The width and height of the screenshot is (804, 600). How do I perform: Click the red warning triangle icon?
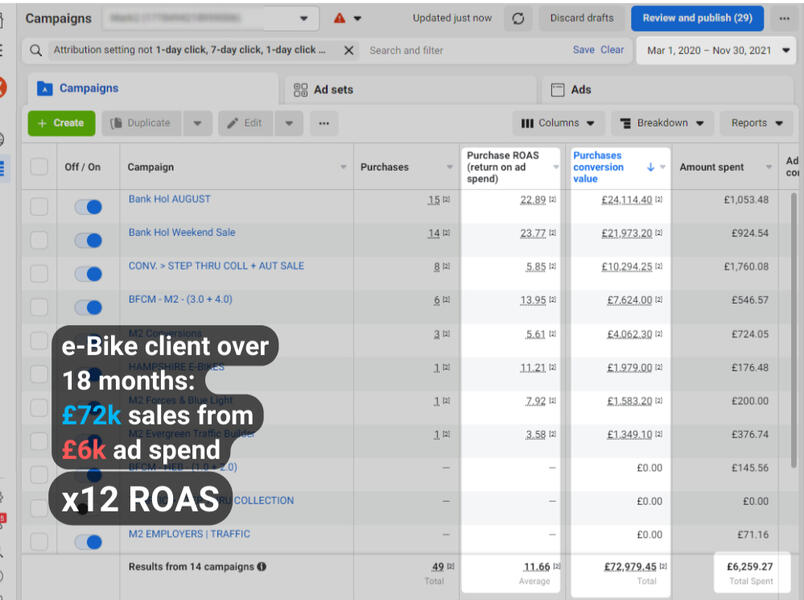pyautogui.click(x=340, y=18)
